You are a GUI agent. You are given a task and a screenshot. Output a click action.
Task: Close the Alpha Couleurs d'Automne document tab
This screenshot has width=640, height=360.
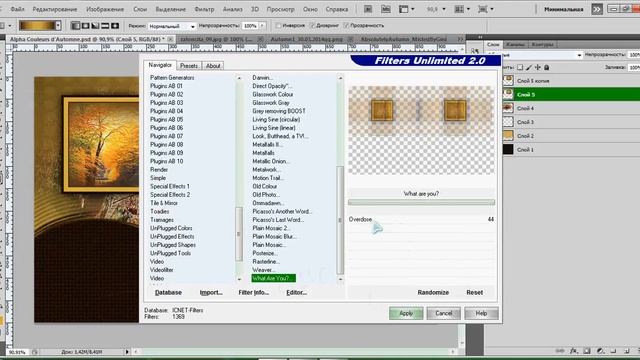(171, 39)
